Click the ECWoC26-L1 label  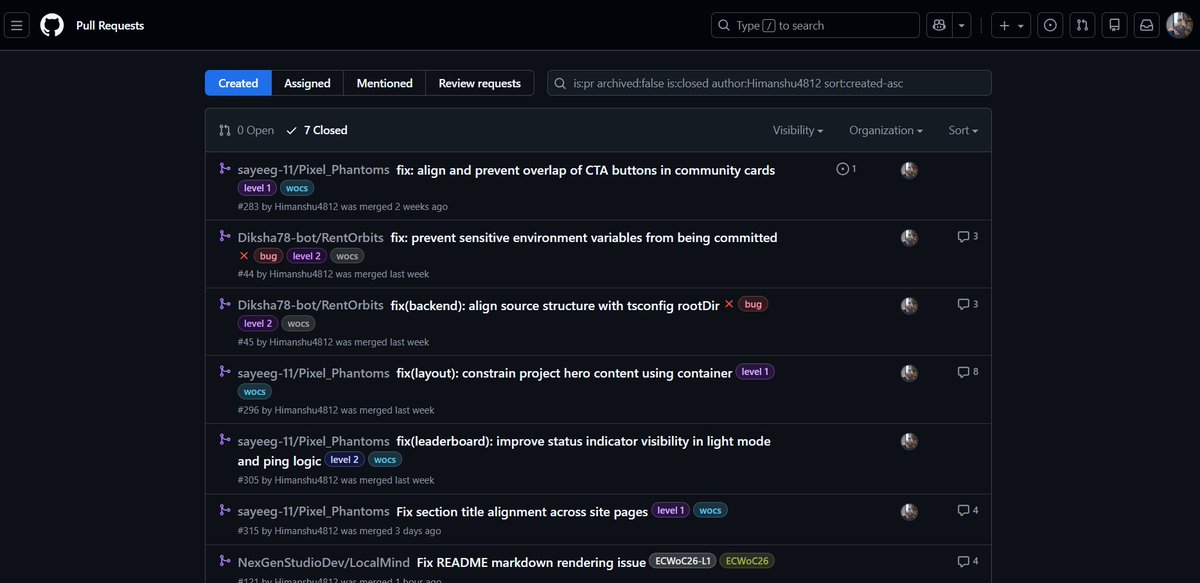pos(682,561)
